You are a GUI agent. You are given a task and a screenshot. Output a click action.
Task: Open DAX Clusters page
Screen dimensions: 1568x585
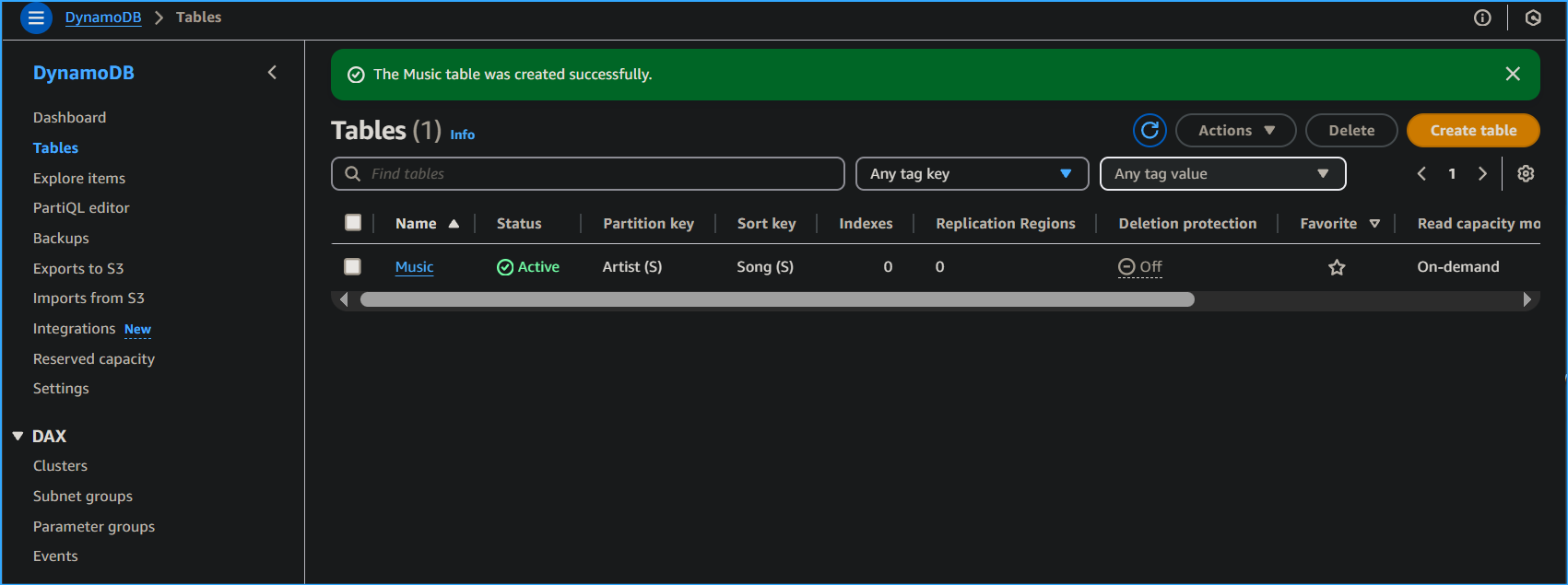point(60,466)
